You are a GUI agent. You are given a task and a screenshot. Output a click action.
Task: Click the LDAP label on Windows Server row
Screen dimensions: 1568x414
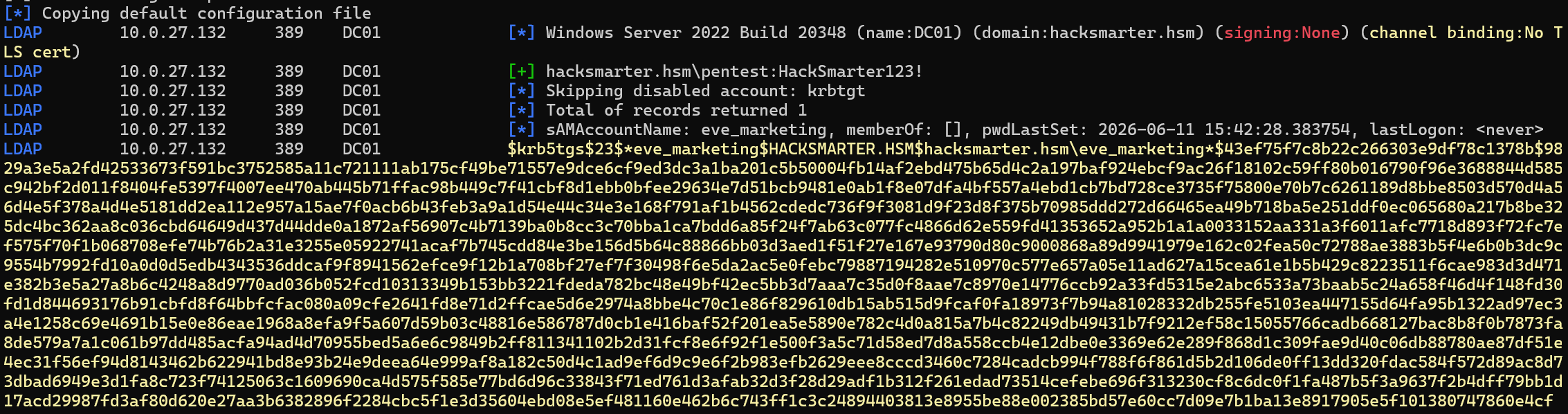pyautogui.click(x=23, y=33)
